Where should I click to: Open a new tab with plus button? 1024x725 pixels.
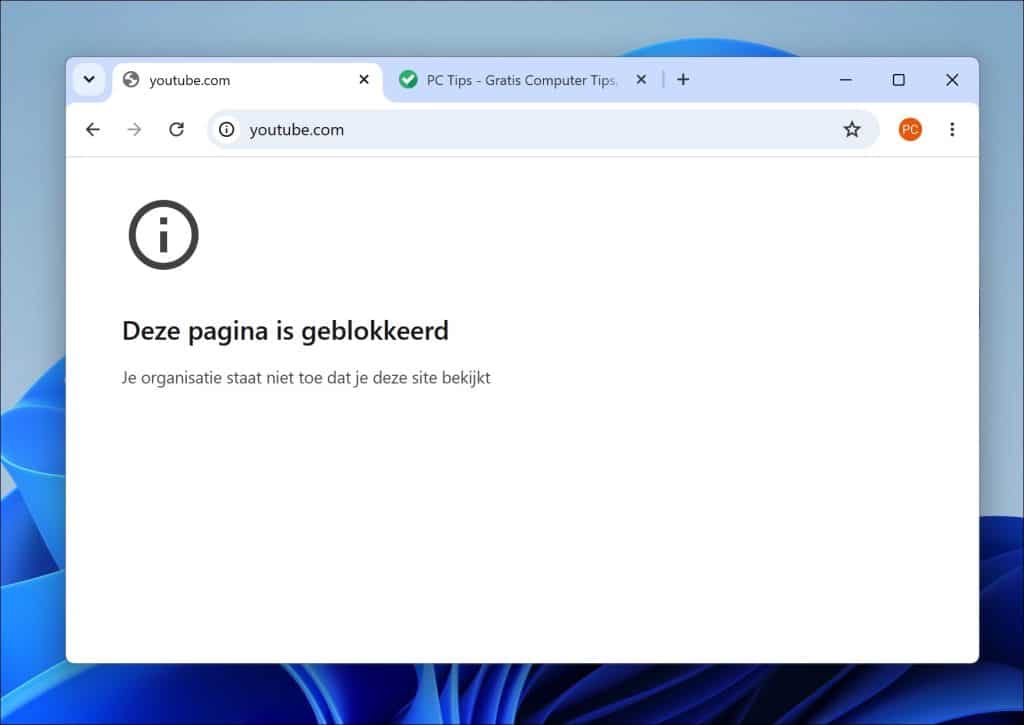pos(683,80)
